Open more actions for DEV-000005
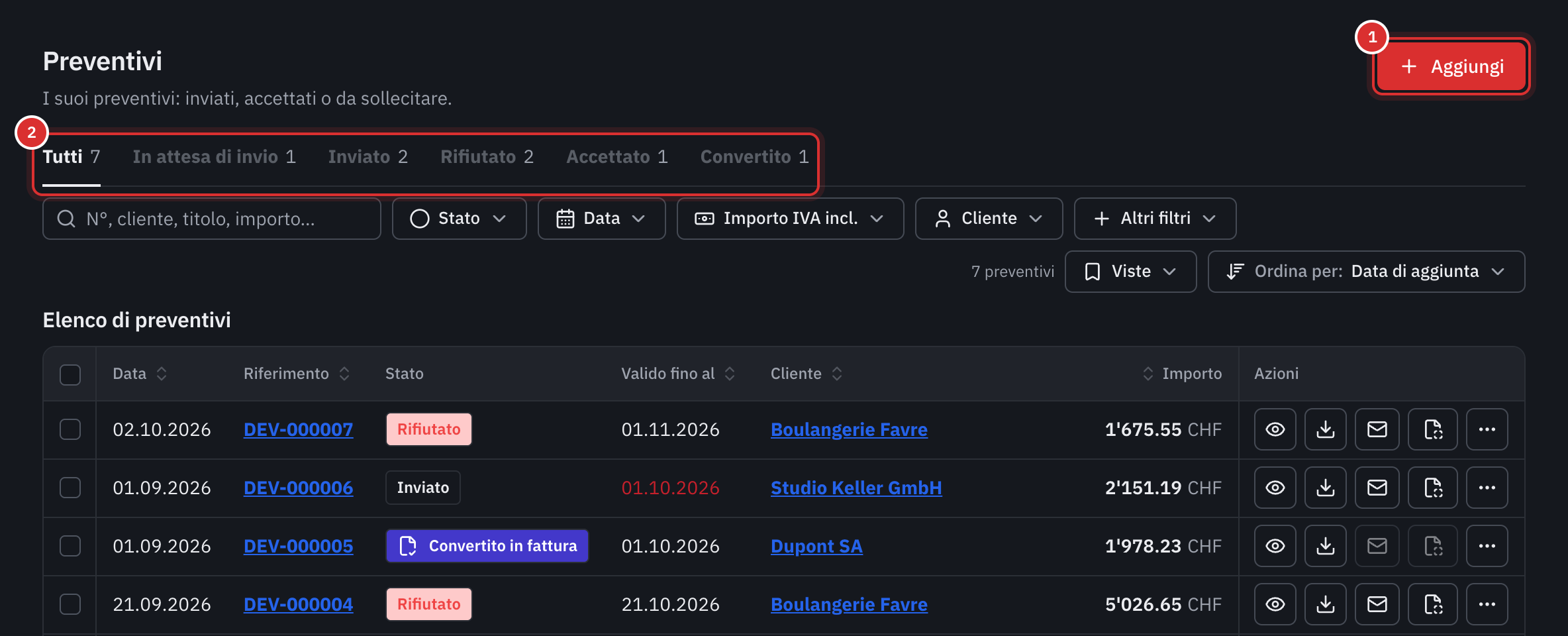 [x=1487, y=546]
